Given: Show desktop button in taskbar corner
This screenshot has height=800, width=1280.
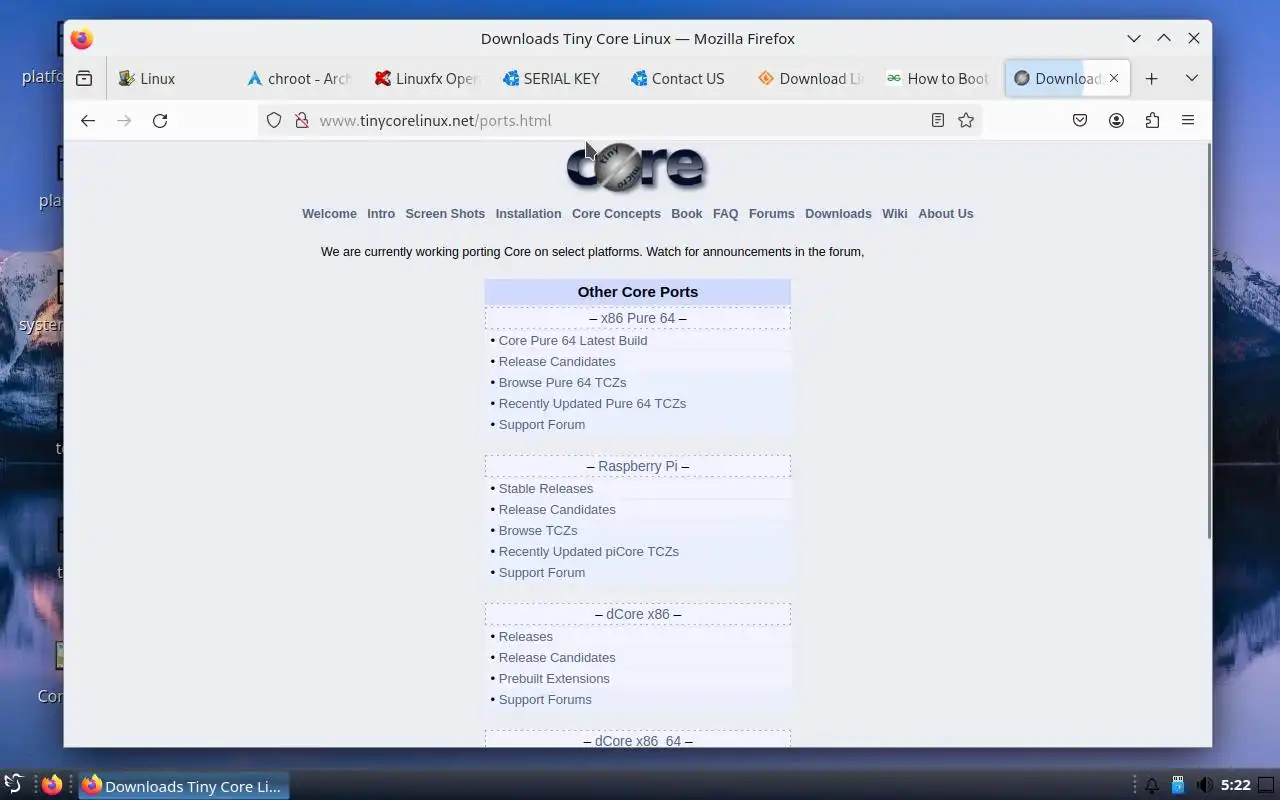Looking at the screenshot, I should 1266,786.
